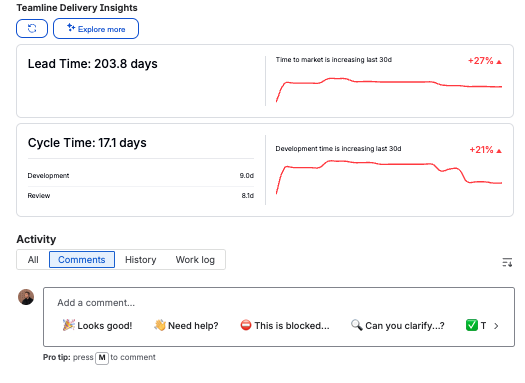This screenshot has width=525, height=383.
Task: Click the +21% cycle time change indicator
Action: pos(485,150)
